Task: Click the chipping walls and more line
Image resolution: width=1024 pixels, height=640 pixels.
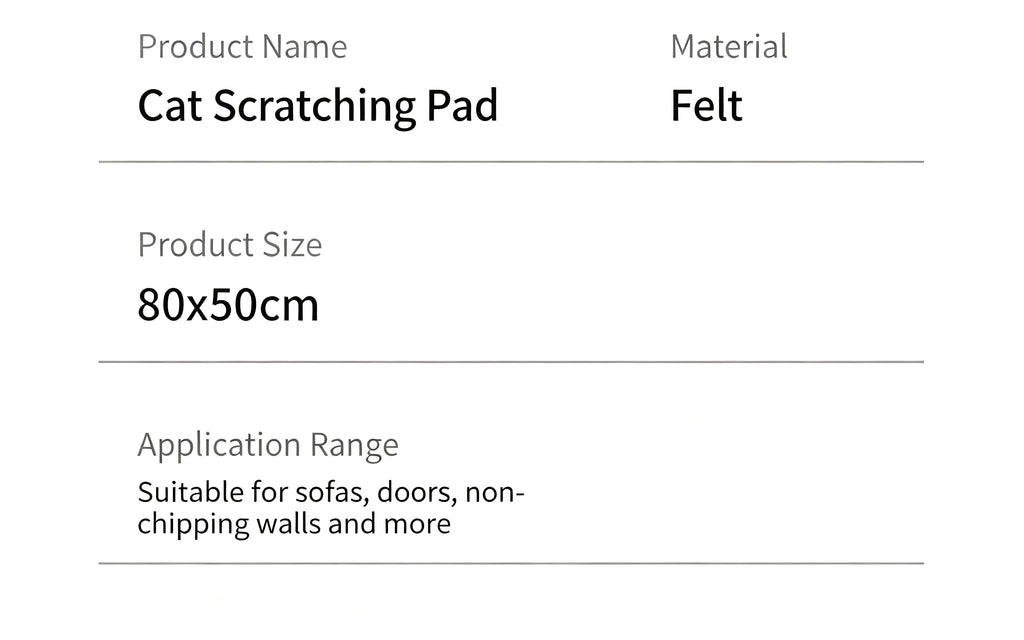Action: pos(294,524)
